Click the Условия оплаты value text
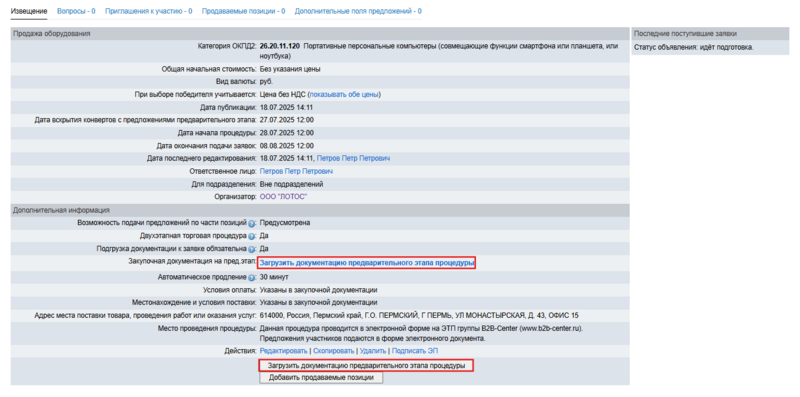 coord(318,290)
